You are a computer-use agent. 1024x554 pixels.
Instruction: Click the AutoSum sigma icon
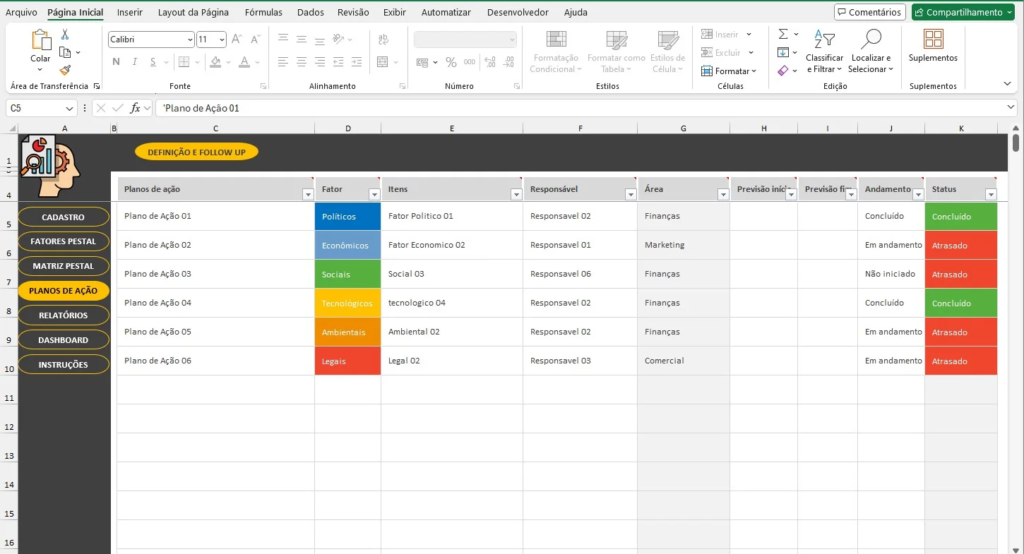point(783,34)
